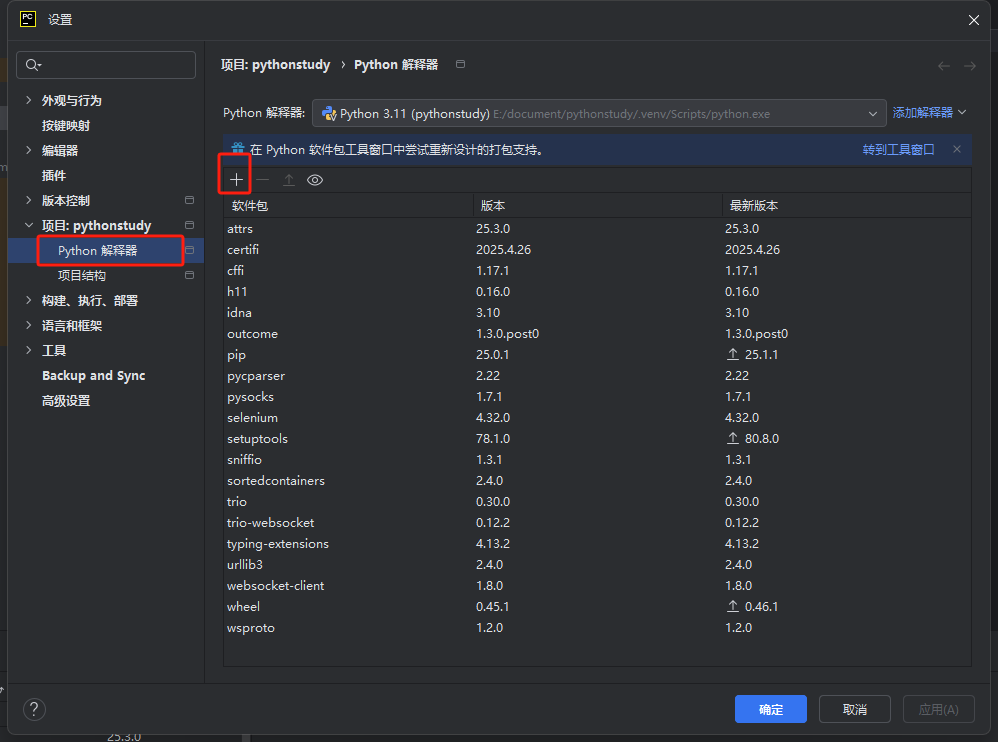The image size is (998, 742).
Task: Expand the 工具 section
Action: click(29, 350)
